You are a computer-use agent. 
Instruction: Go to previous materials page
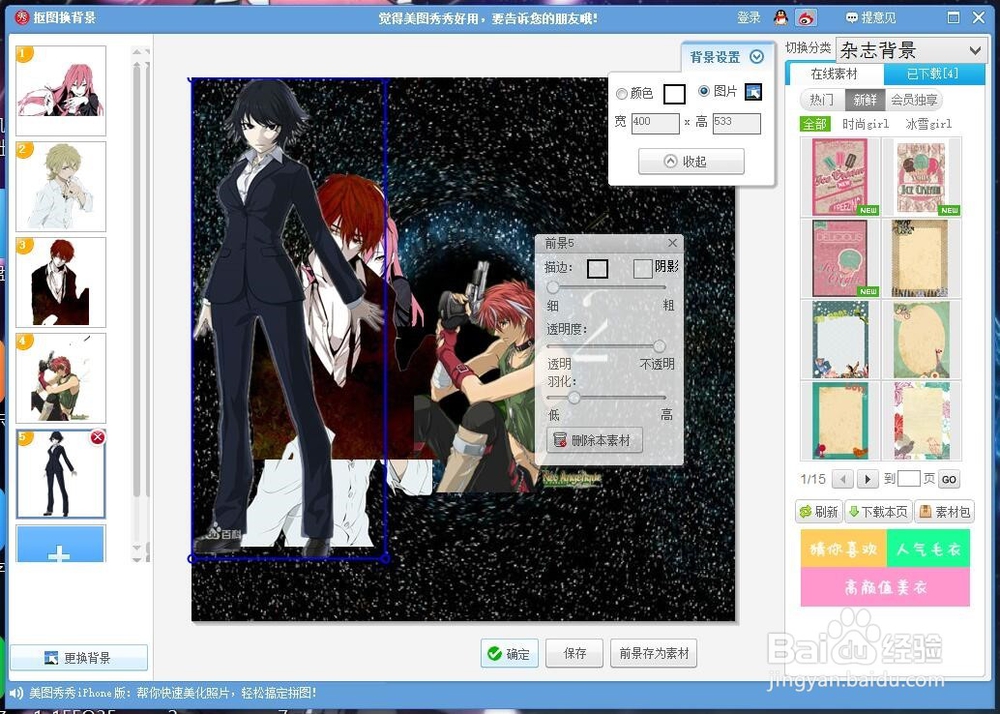click(x=842, y=479)
